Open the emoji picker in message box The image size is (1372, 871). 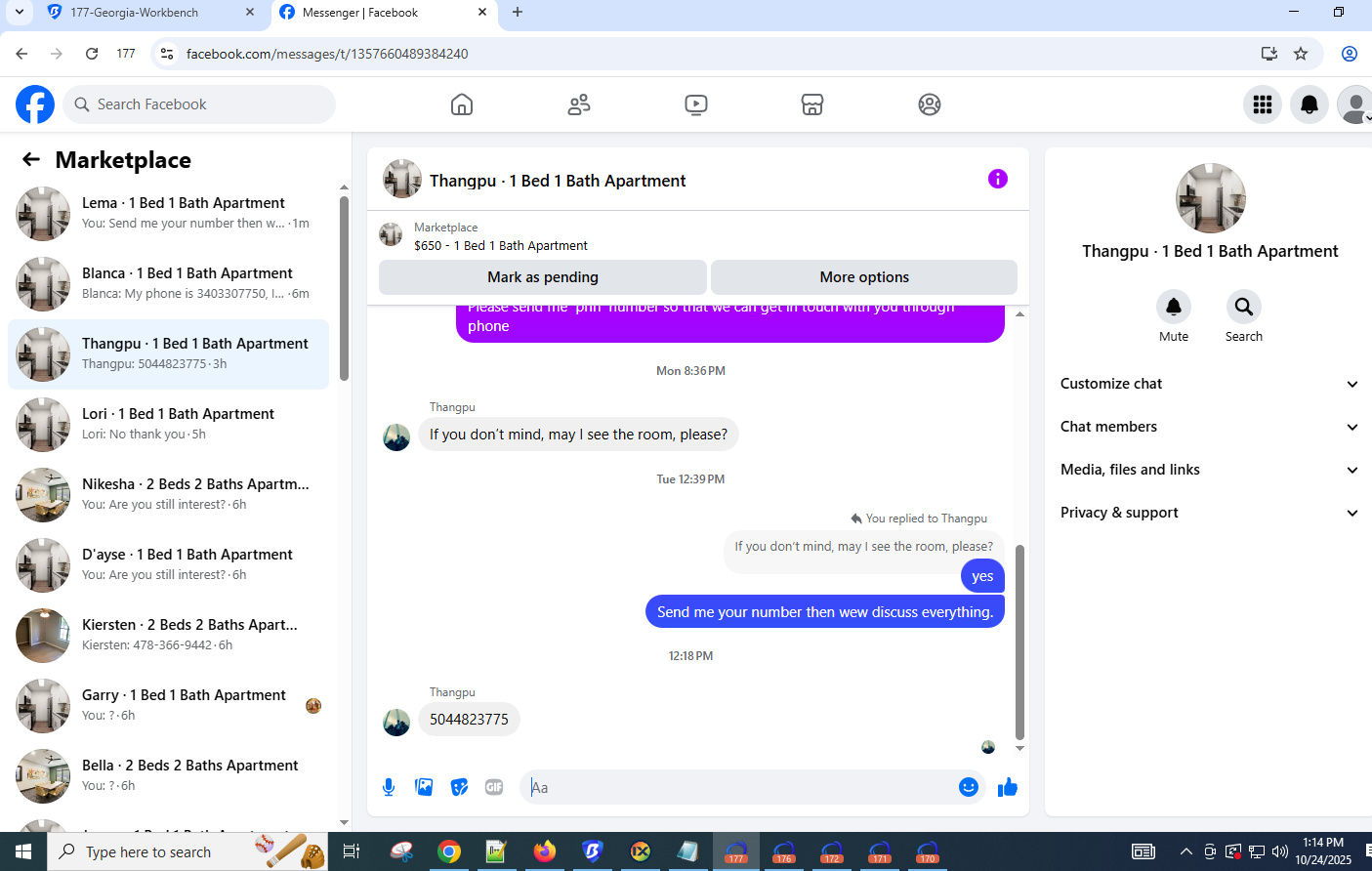click(x=968, y=787)
